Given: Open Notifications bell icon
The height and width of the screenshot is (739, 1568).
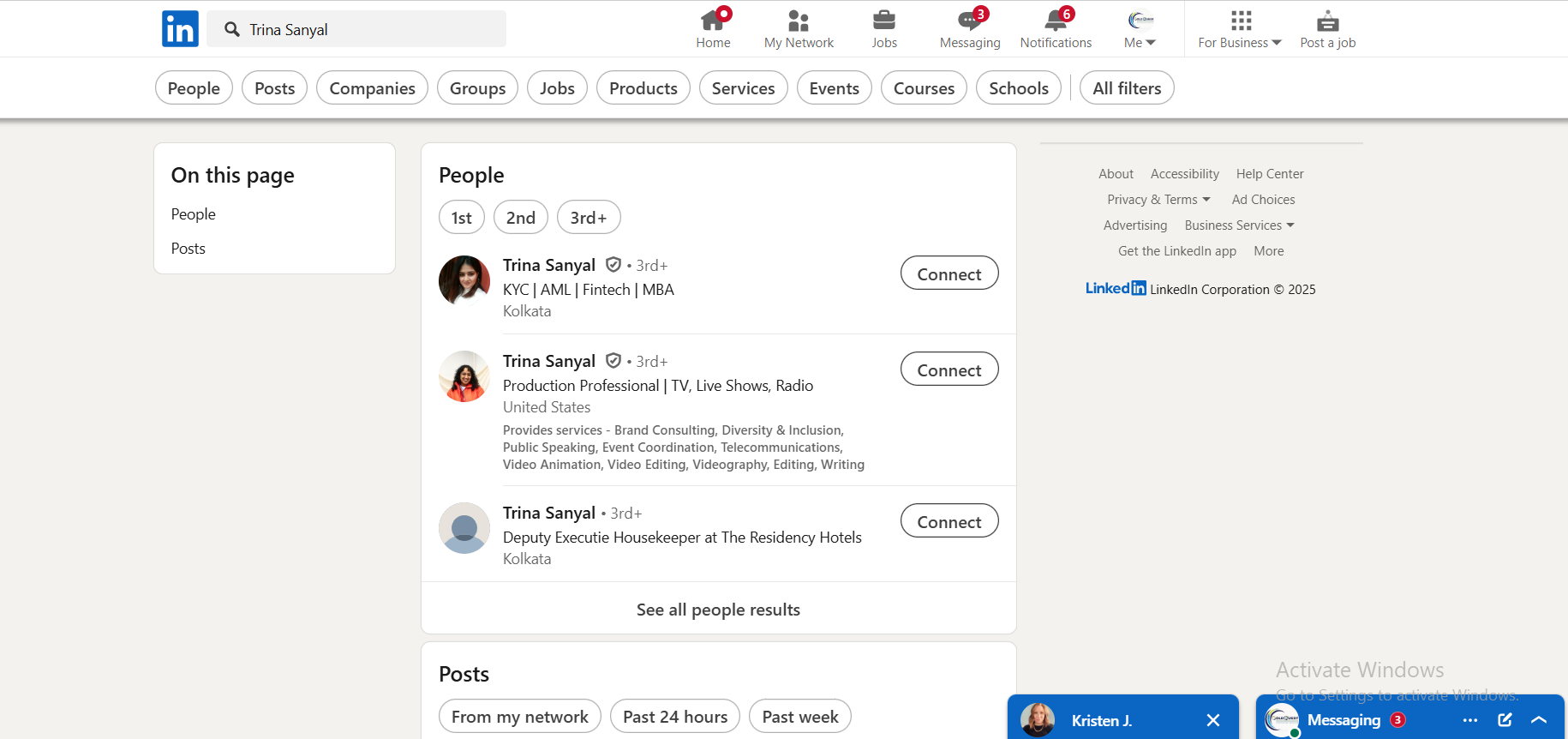Looking at the screenshot, I should point(1055,21).
